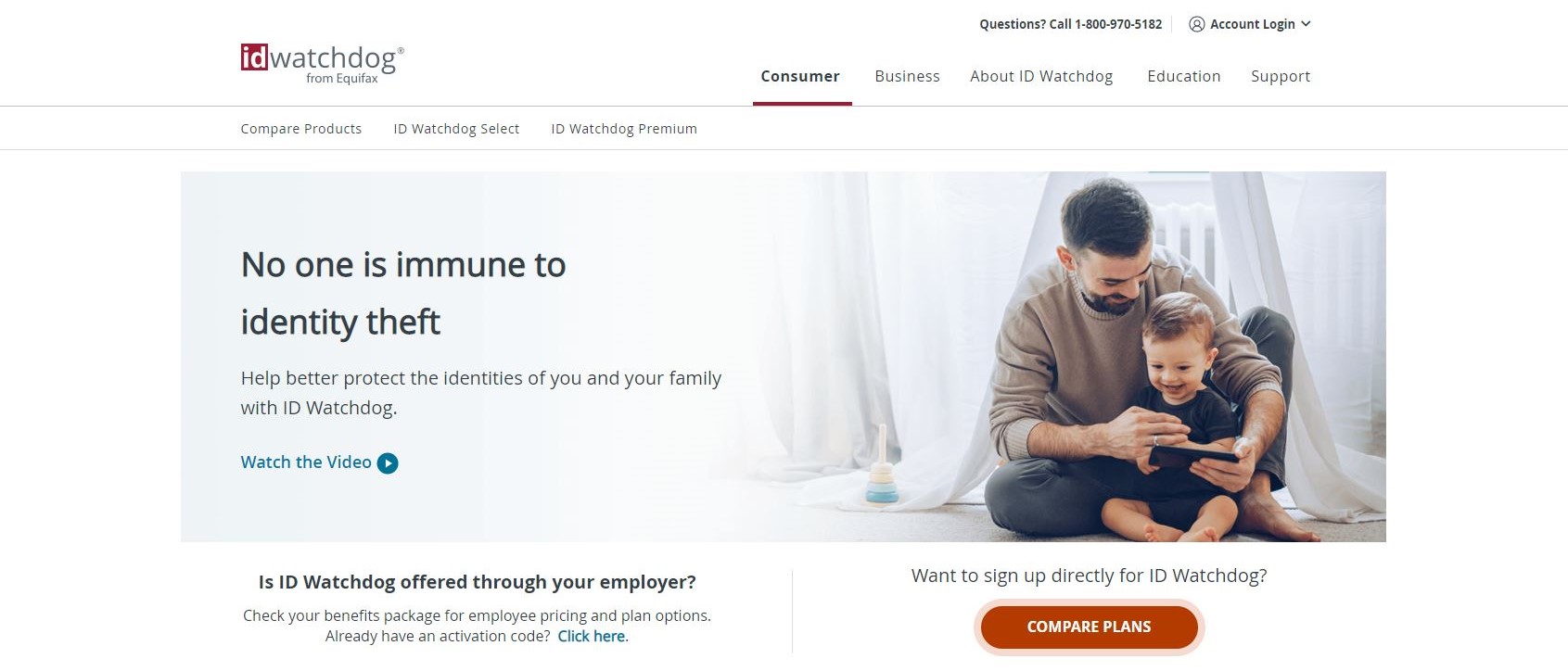Click the play icon beside Watch the Video
The height and width of the screenshot is (671, 1568).
coord(388,463)
